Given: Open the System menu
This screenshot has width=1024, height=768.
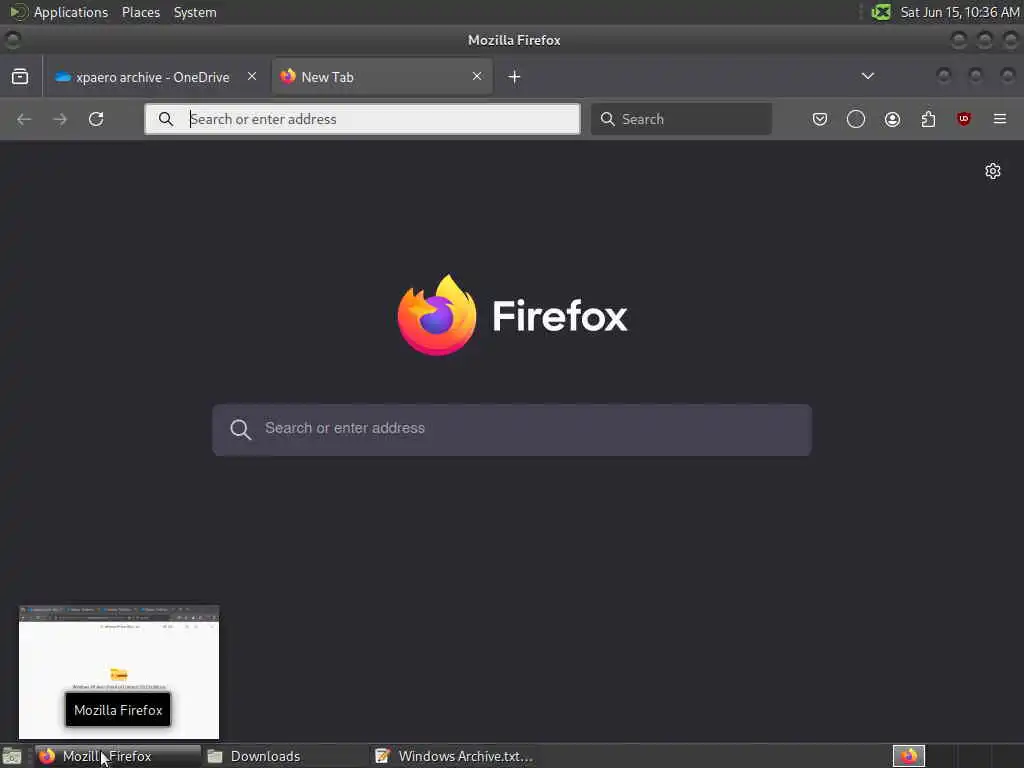Looking at the screenshot, I should 195,12.
